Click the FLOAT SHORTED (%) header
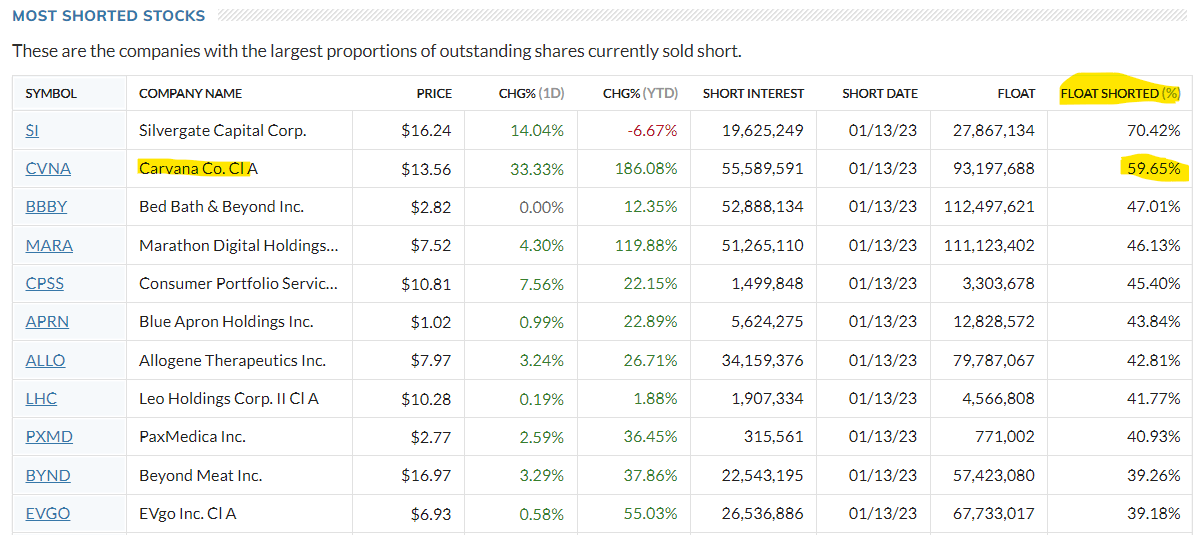This screenshot has height=535, width=1201. point(1120,93)
